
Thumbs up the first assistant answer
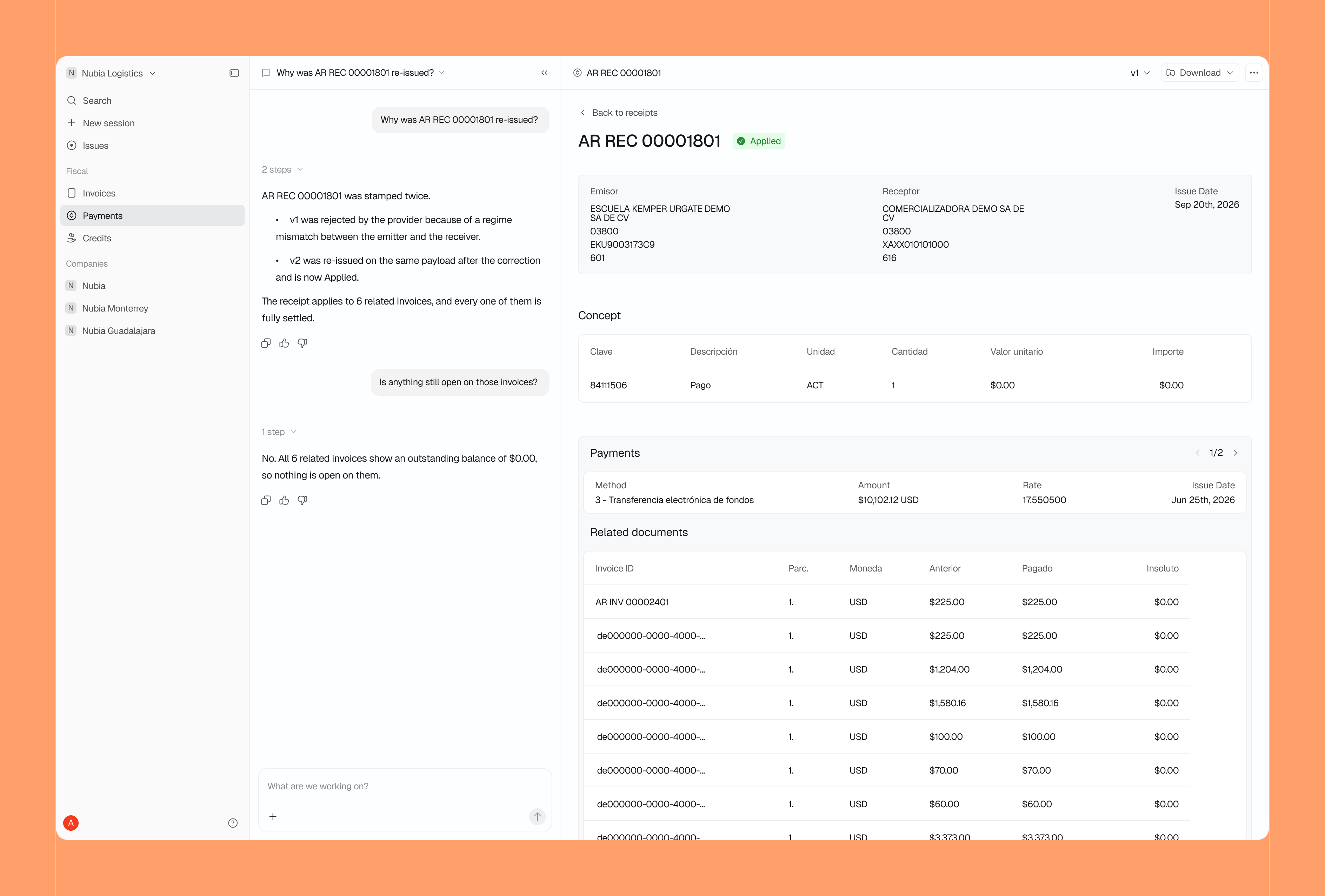point(284,343)
